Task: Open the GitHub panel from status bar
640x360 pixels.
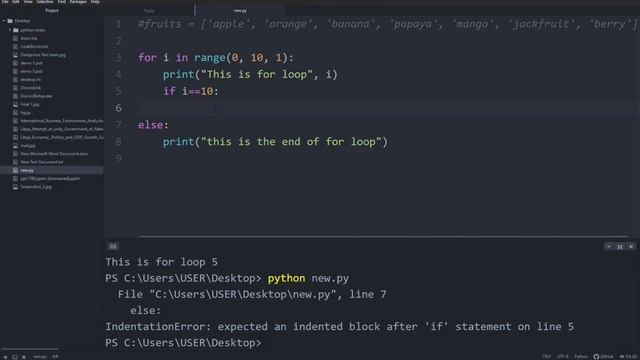Action: coord(603,357)
